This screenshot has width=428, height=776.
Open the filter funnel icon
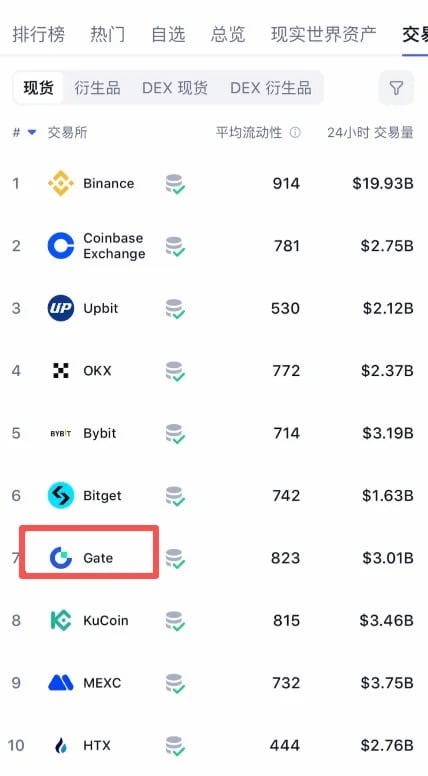click(396, 88)
